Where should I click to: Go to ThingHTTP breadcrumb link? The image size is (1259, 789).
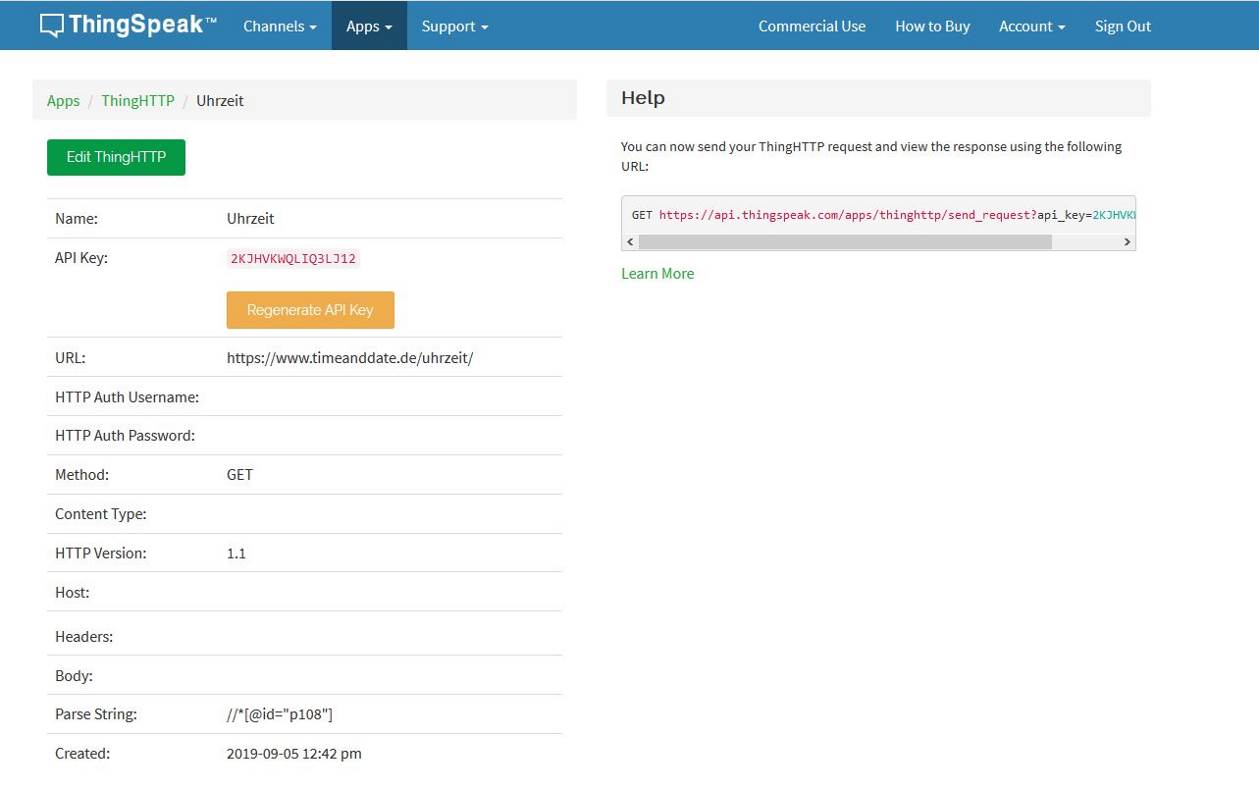point(138,100)
